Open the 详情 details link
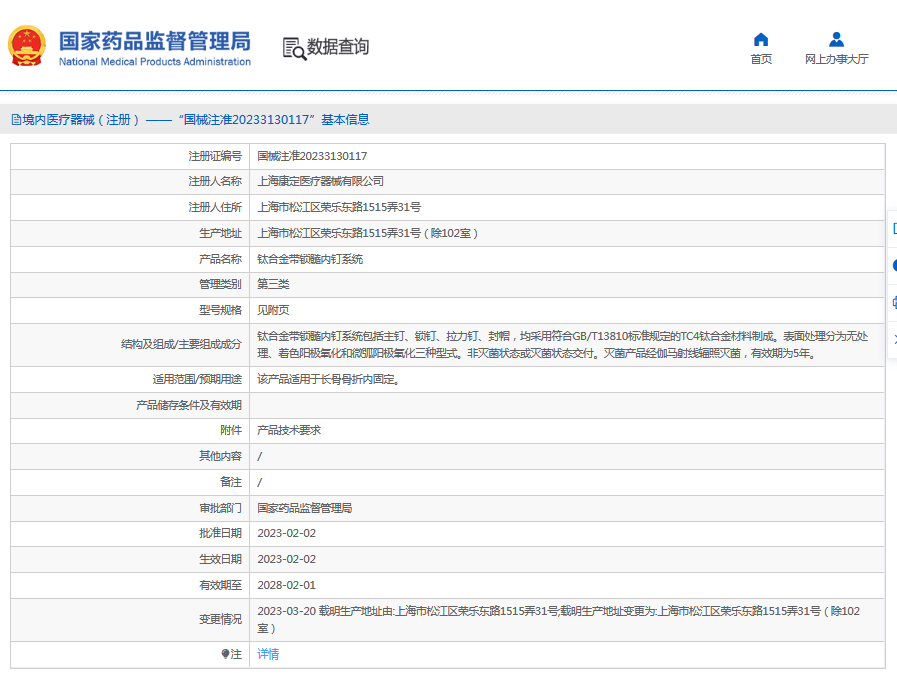Screen dimensions: 897x674 (268, 653)
